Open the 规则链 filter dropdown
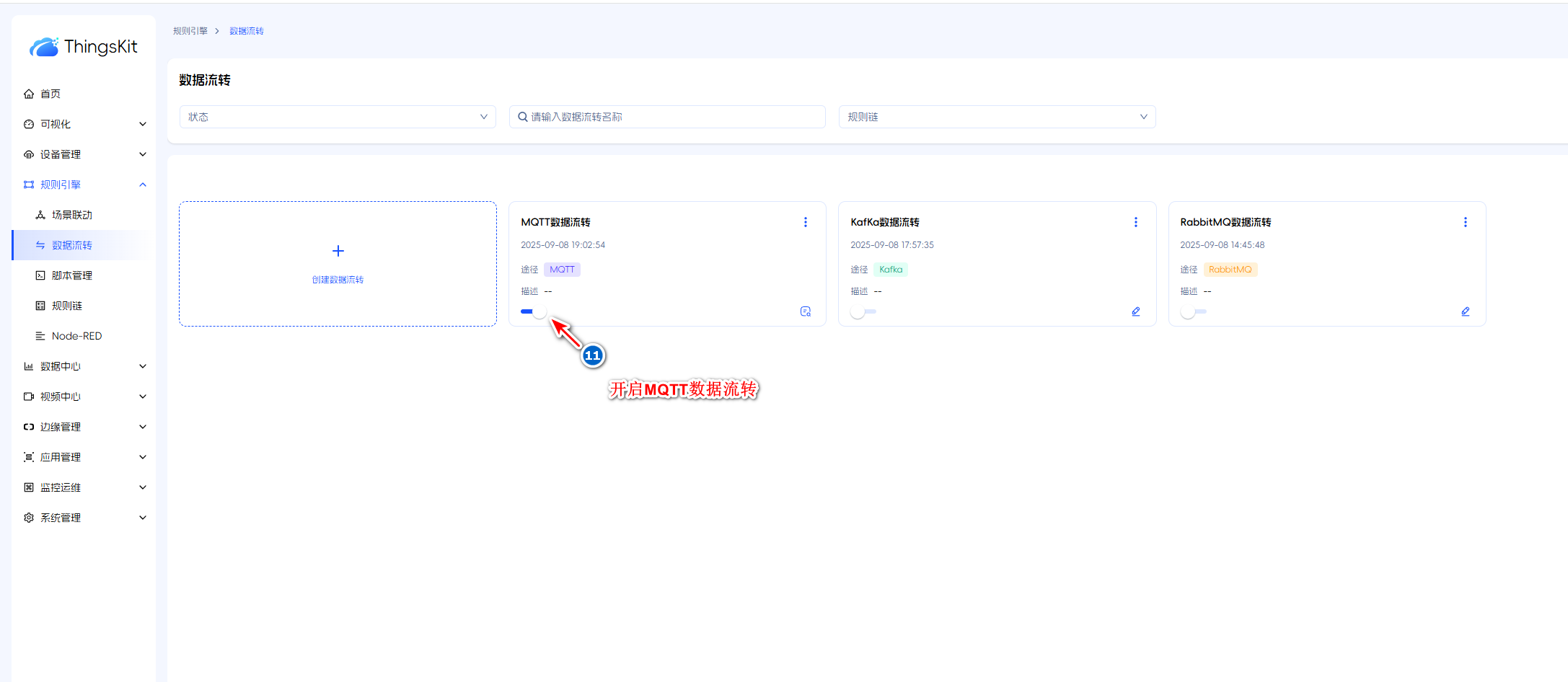The height and width of the screenshot is (682, 1568). pyautogui.click(x=996, y=117)
